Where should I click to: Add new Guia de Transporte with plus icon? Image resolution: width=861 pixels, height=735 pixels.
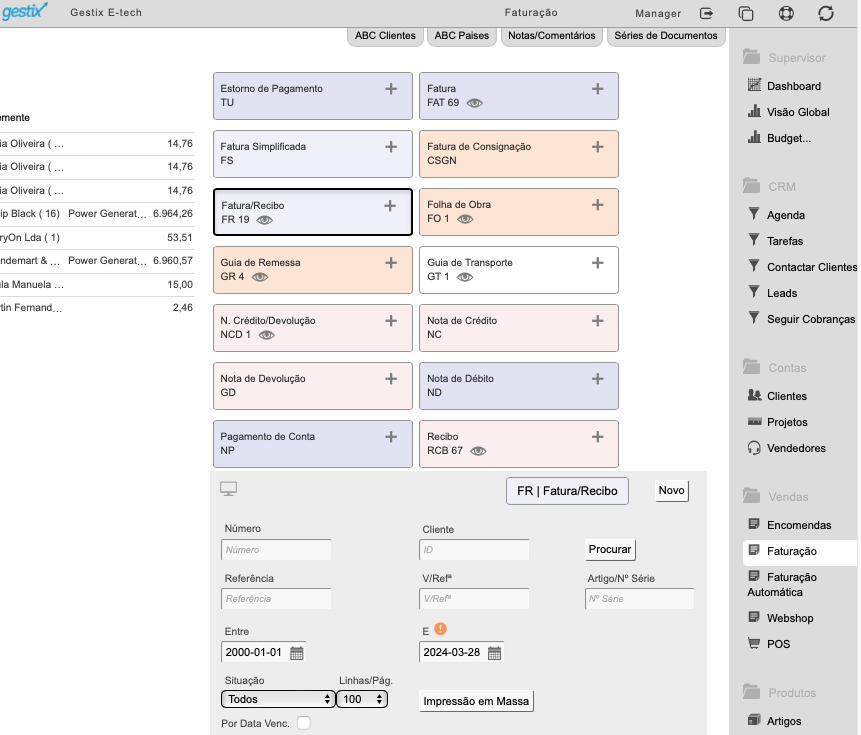point(598,263)
